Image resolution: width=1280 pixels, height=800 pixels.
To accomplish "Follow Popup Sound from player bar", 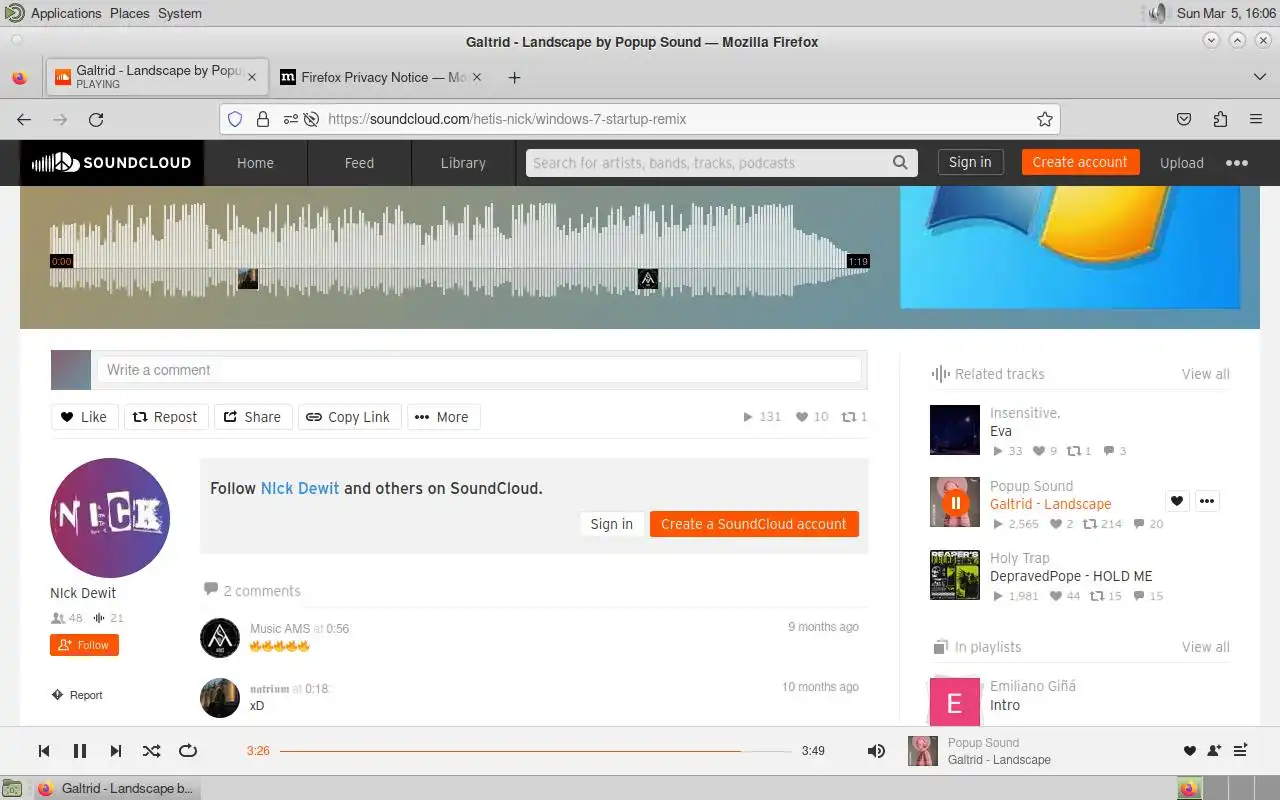I will [1214, 751].
